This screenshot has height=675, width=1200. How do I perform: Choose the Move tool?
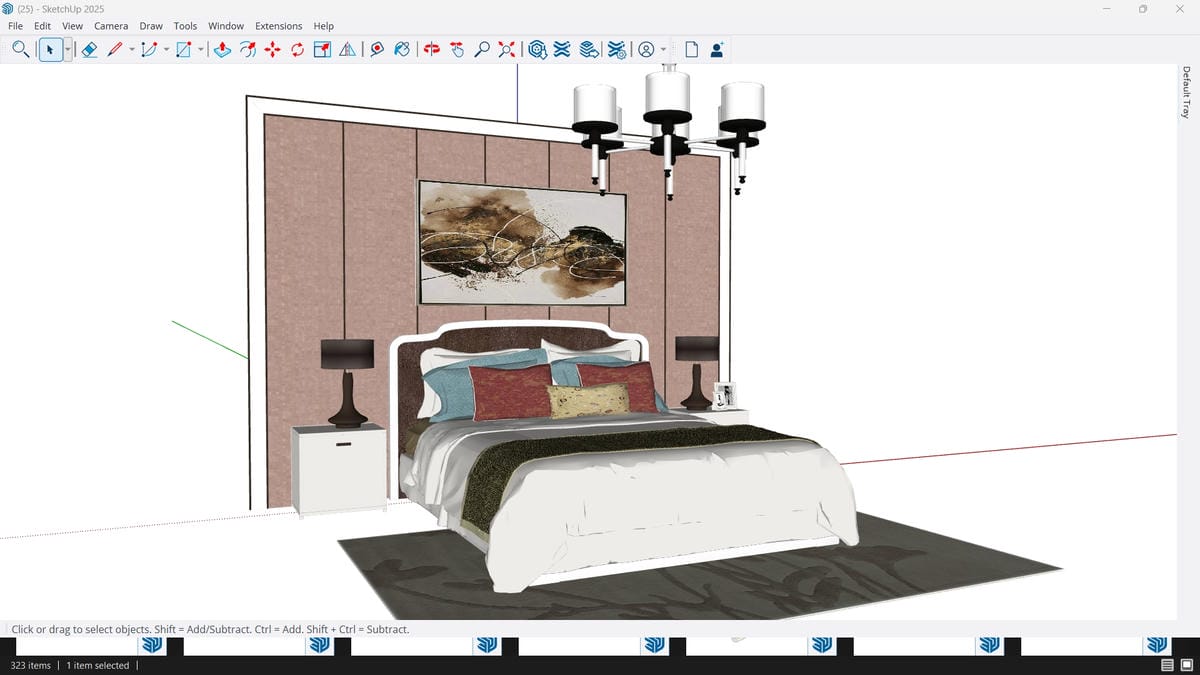click(272, 49)
